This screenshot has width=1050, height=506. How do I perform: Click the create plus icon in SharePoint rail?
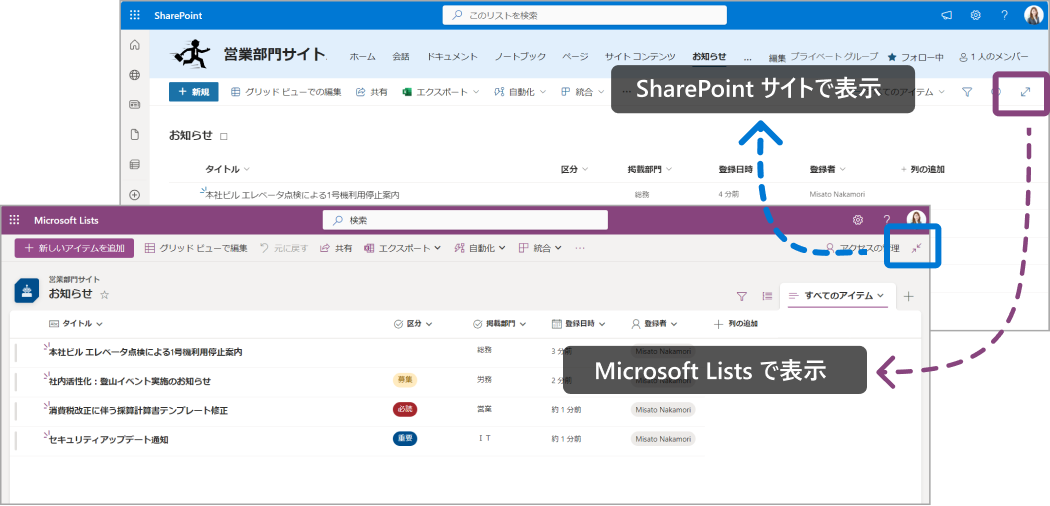click(x=135, y=195)
